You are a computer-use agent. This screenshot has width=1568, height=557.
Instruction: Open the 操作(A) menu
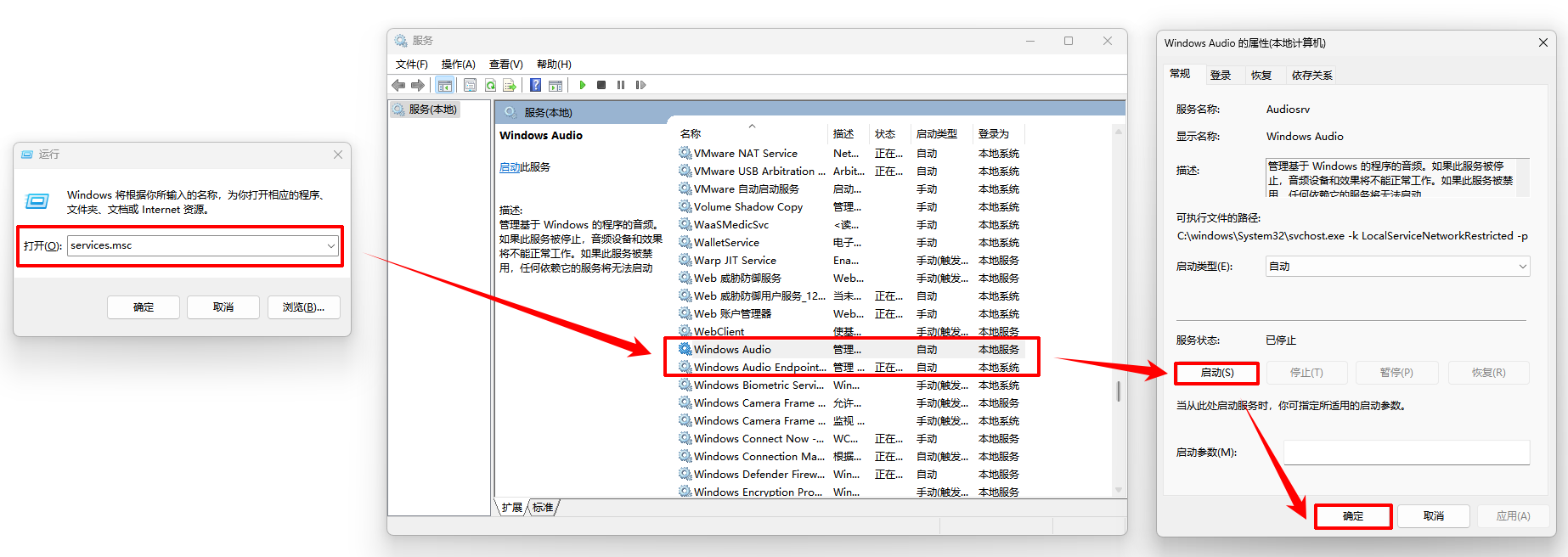coord(458,65)
